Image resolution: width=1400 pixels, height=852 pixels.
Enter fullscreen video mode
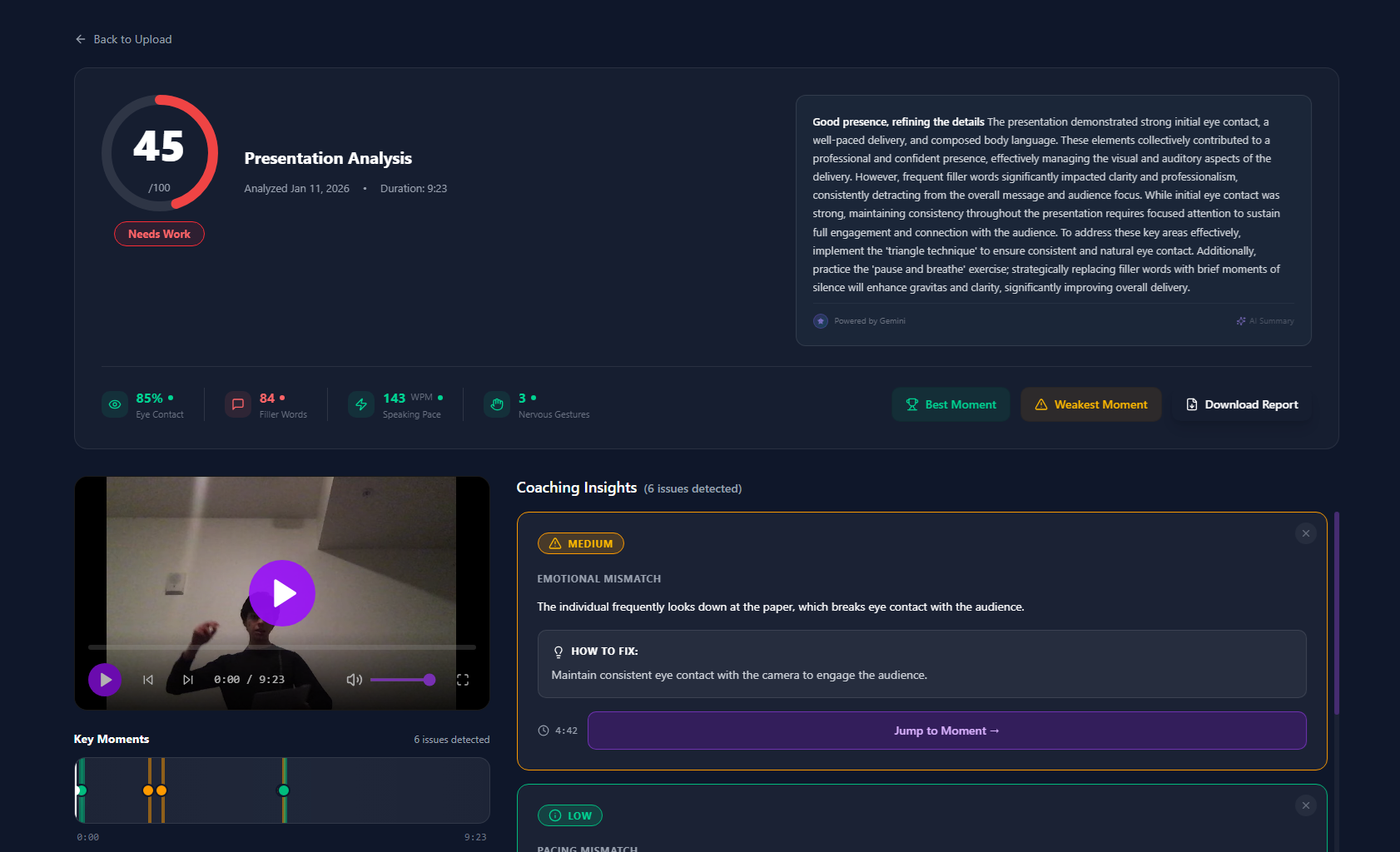[463, 680]
